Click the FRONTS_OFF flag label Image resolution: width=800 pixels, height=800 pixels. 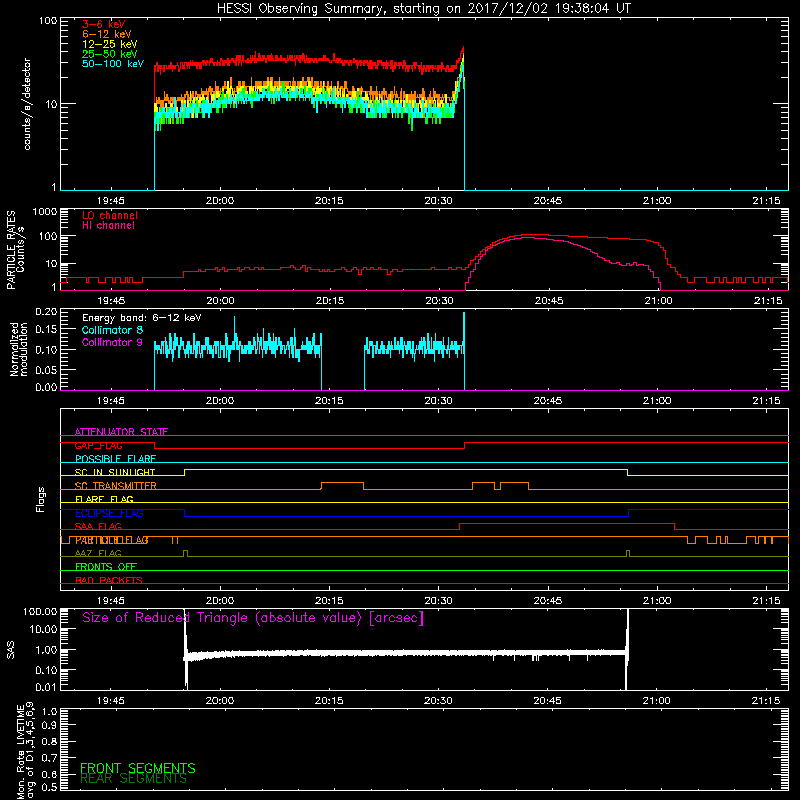(x=106, y=567)
